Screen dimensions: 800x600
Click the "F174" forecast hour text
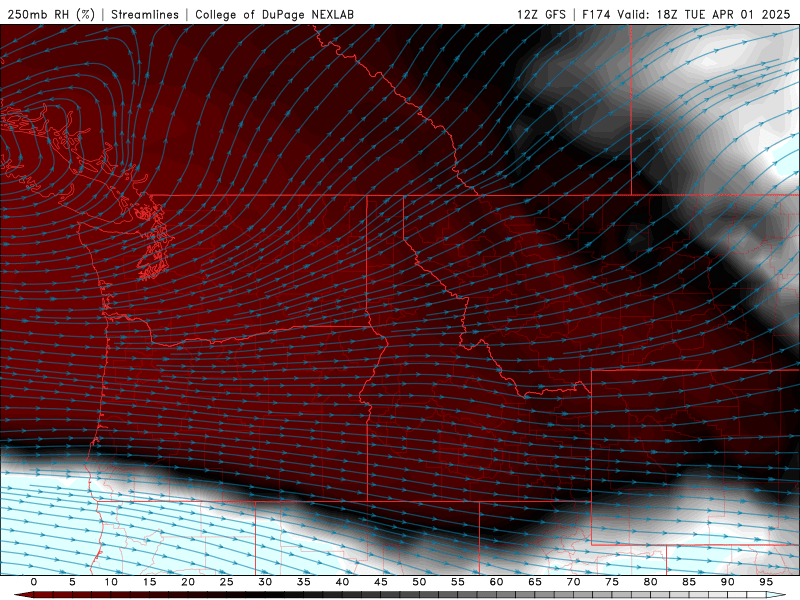[x=596, y=14]
